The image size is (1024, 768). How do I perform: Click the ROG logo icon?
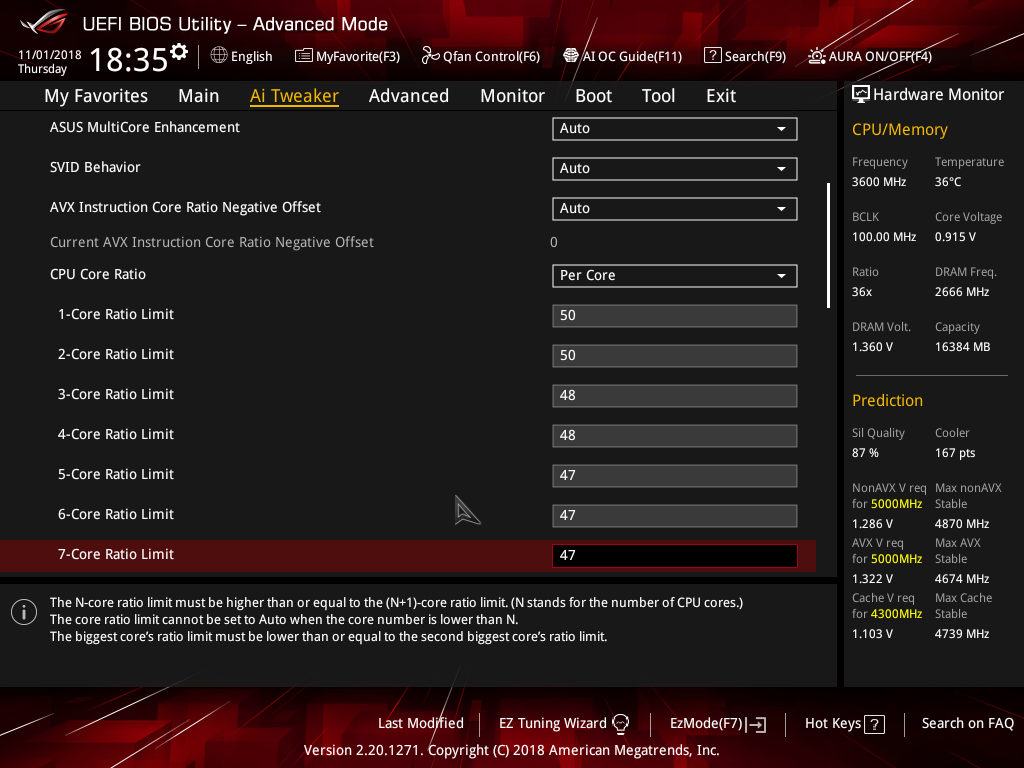[44, 22]
